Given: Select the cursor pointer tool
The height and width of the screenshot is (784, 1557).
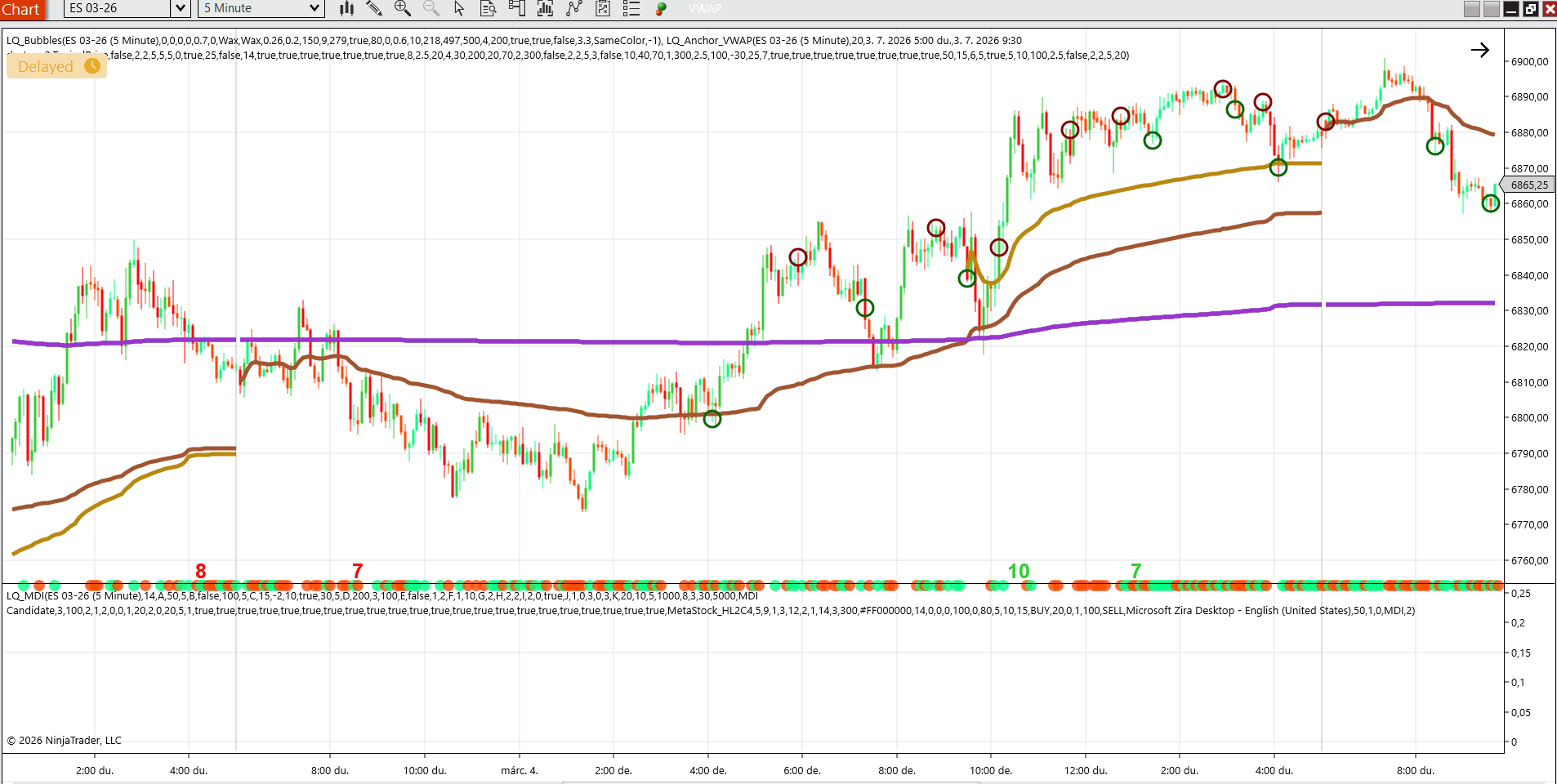Looking at the screenshot, I should [459, 8].
